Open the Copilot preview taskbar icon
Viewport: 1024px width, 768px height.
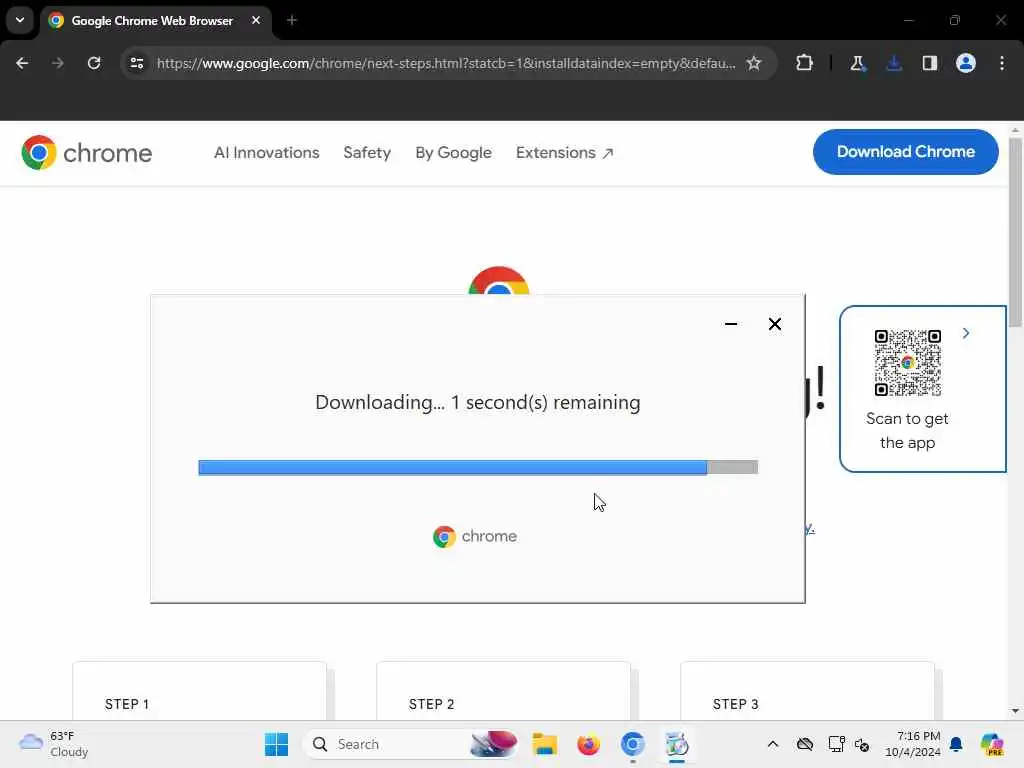pos(991,744)
